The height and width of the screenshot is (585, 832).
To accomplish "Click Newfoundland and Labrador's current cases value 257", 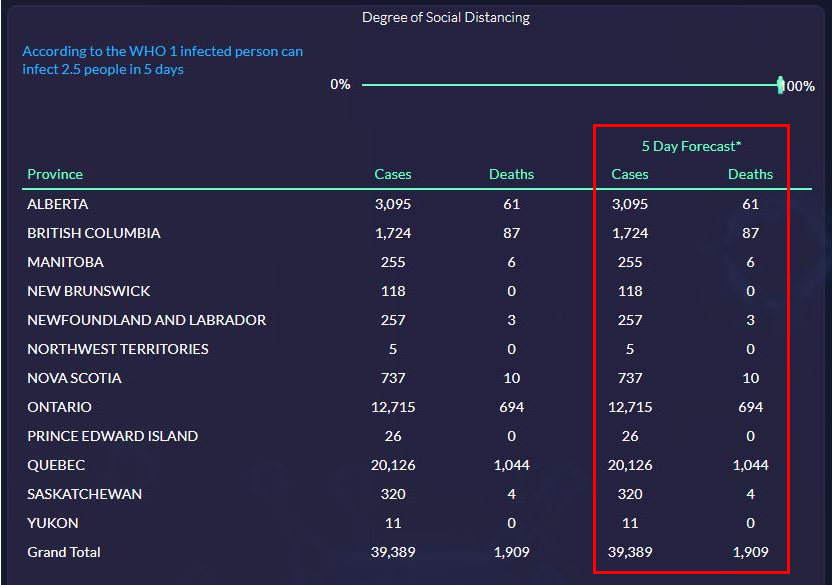I will pos(393,320).
